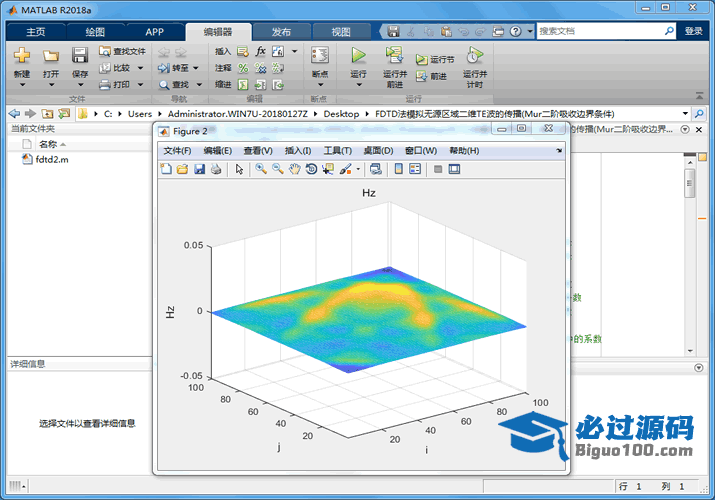The height and width of the screenshot is (500, 715).
Task: Run the script with green 运行 arrow
Action: (x=358, y=55)
